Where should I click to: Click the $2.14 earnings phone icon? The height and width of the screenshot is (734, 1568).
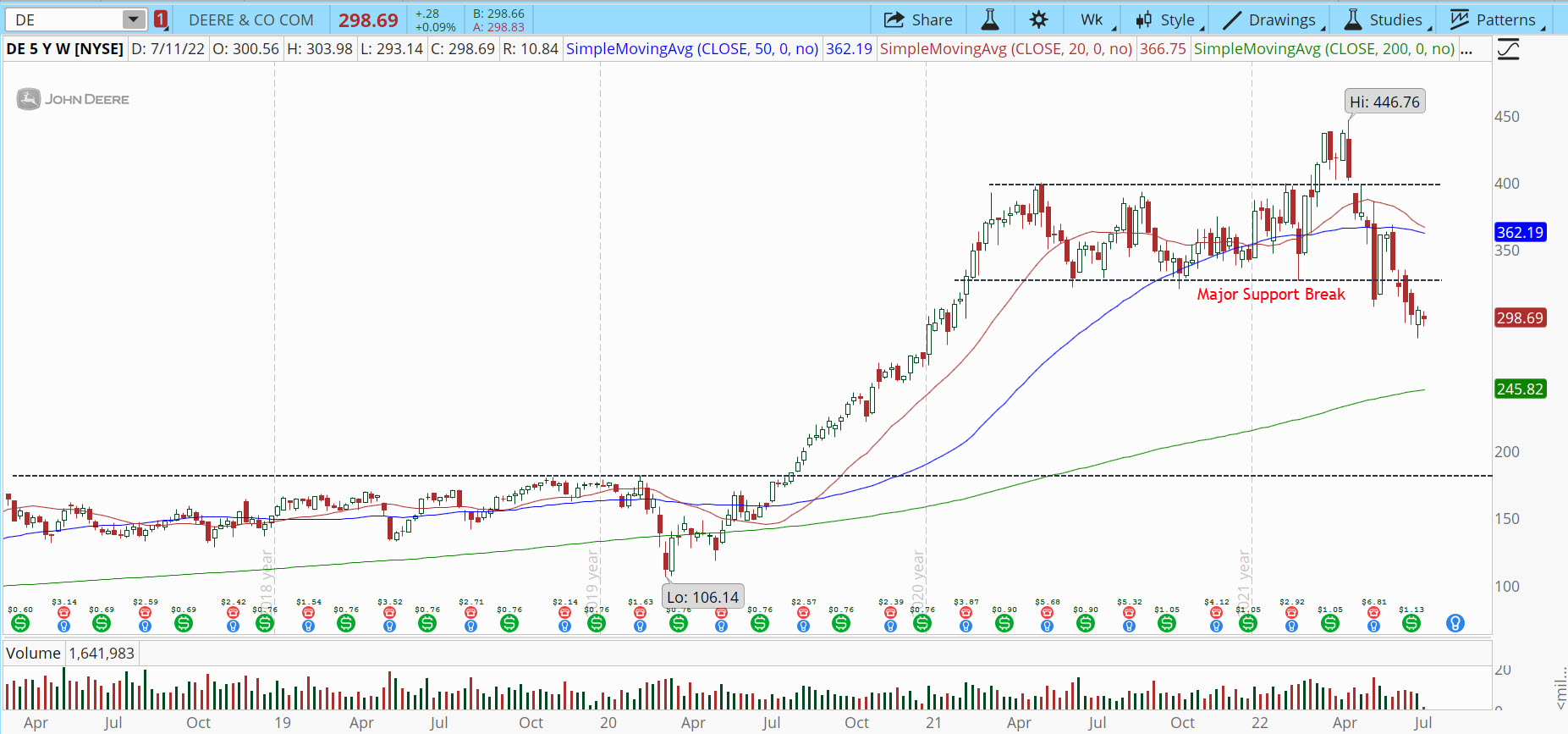(564, 613)
